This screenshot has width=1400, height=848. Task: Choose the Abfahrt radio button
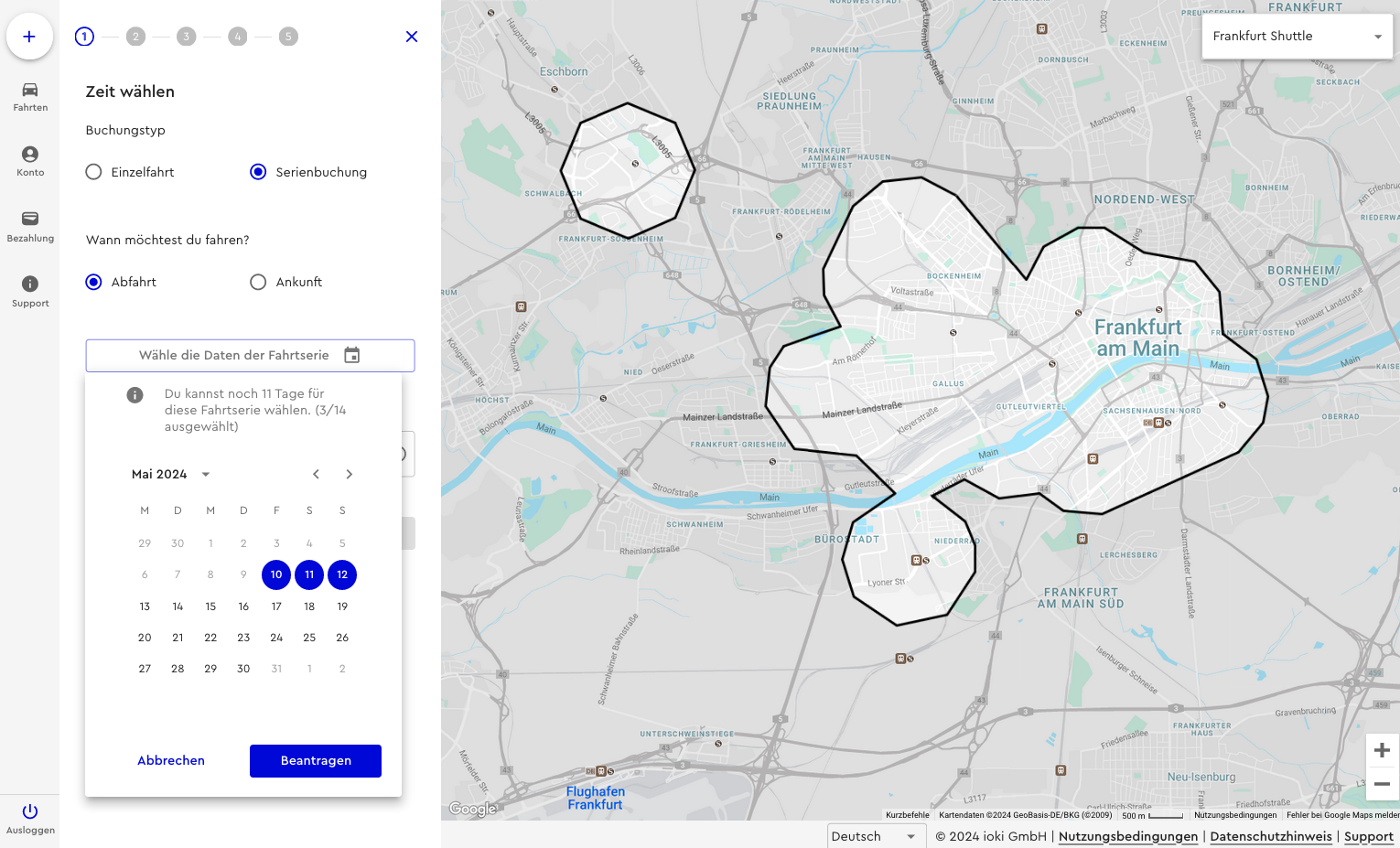(93, 282)
